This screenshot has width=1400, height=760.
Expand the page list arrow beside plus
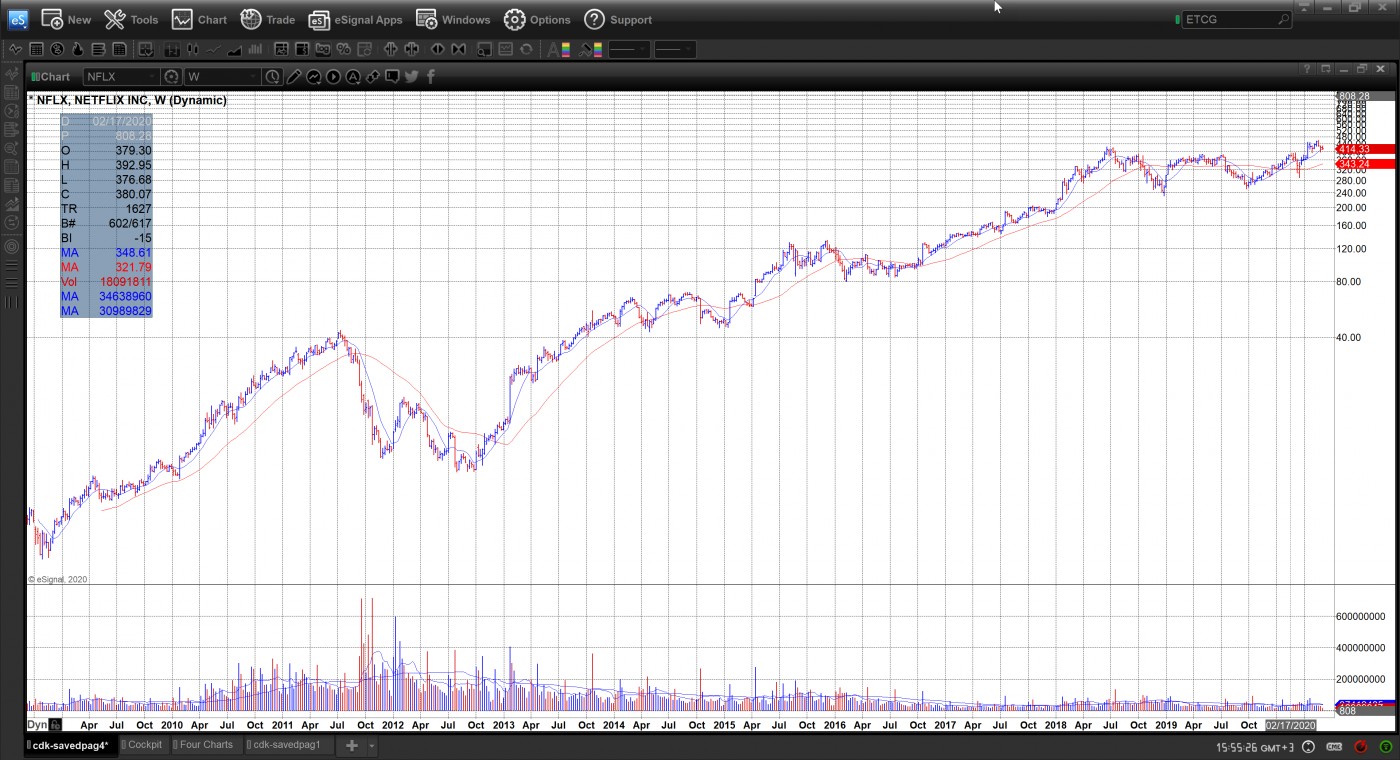tap(372, 746)
